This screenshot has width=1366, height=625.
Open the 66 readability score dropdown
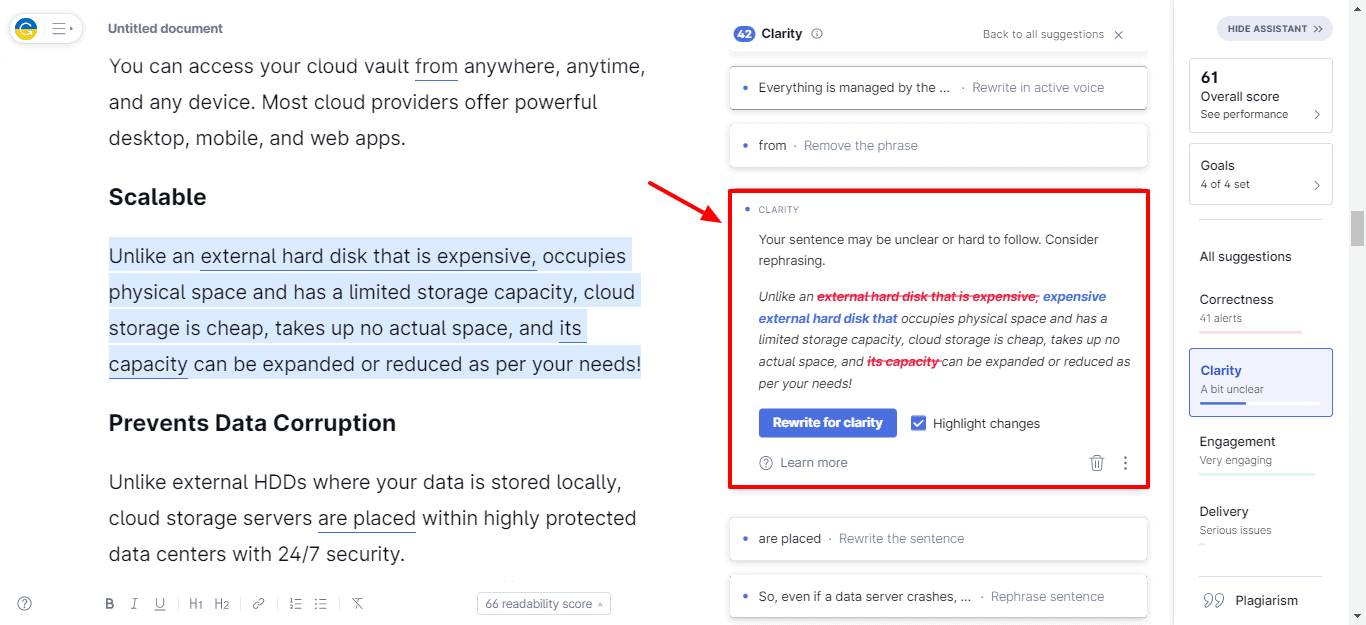coord(544,604)
